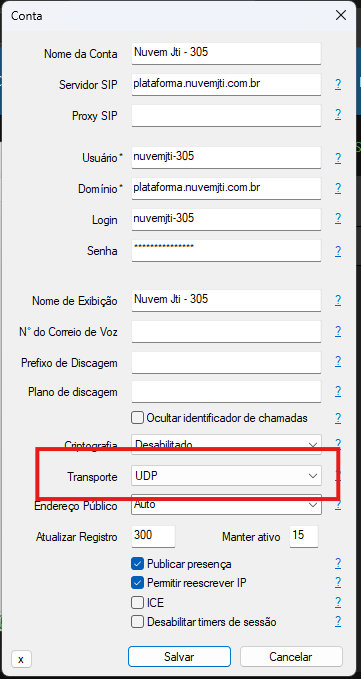Image resolution: width=361 pixels, height=679 pixels.
Task: Open help link for Desabilitar timers
Action: [x=338, y=622]
